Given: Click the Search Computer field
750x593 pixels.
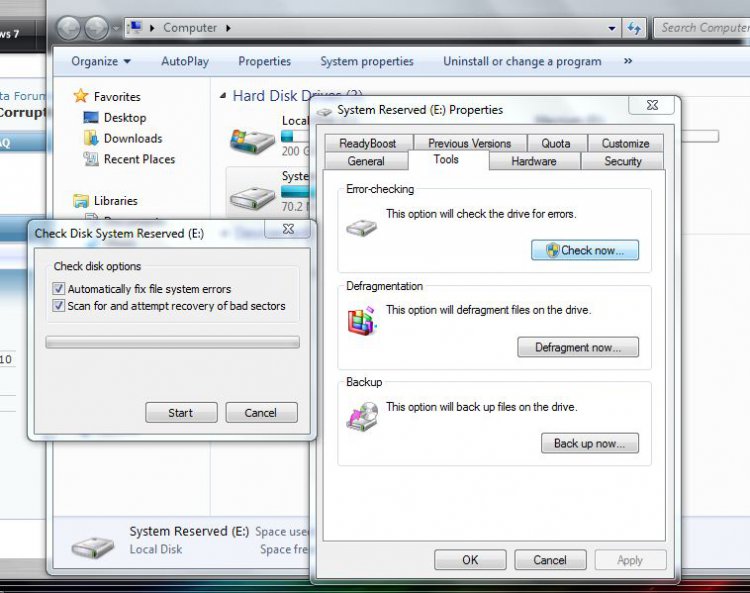Looking at the screenshot, I should click(701, 28).
